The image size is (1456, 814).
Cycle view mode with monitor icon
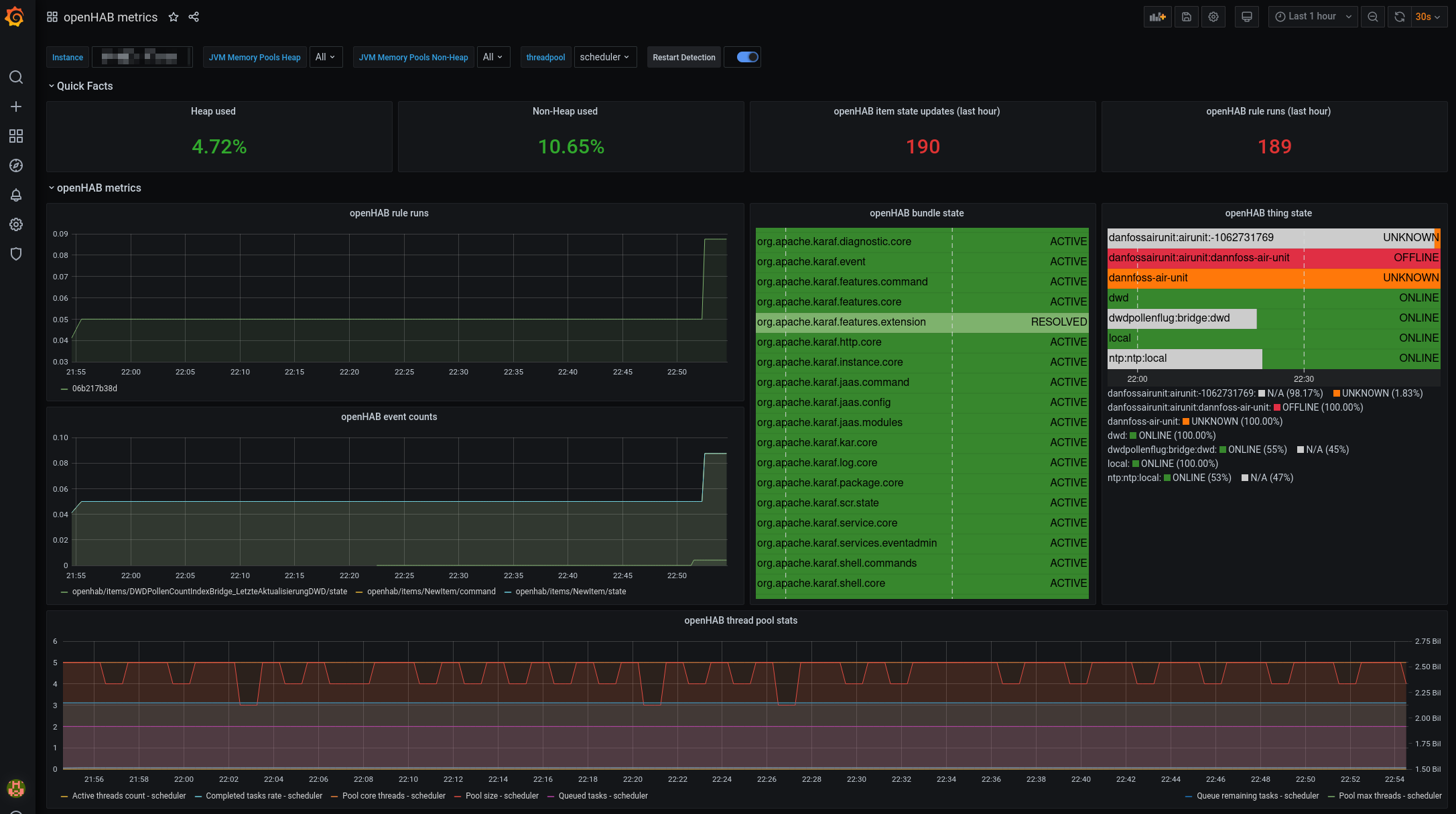point(1246,17)
